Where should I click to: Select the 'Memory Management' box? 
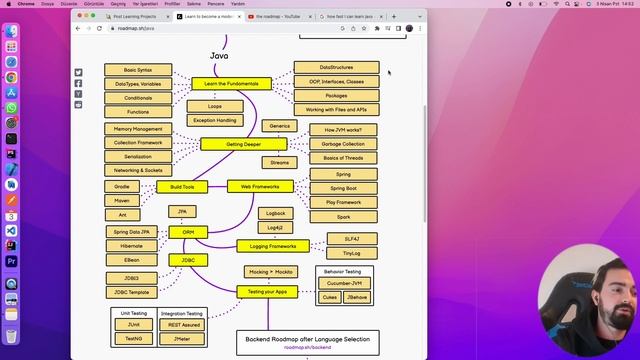tap(138, 129)
